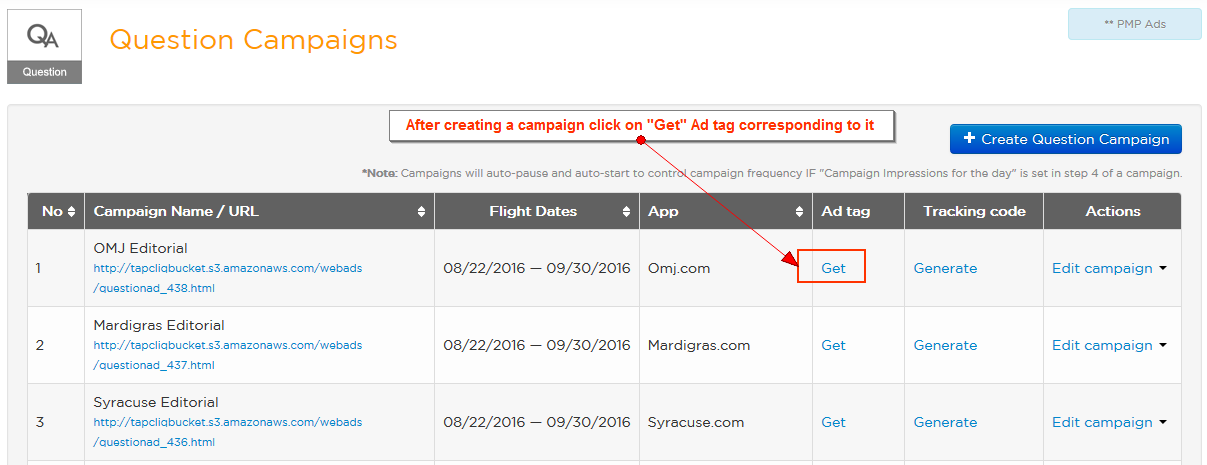This screenshot has height=465, width=1207.
Task: Sort by the No column arrows
Action: click(72, 211)
